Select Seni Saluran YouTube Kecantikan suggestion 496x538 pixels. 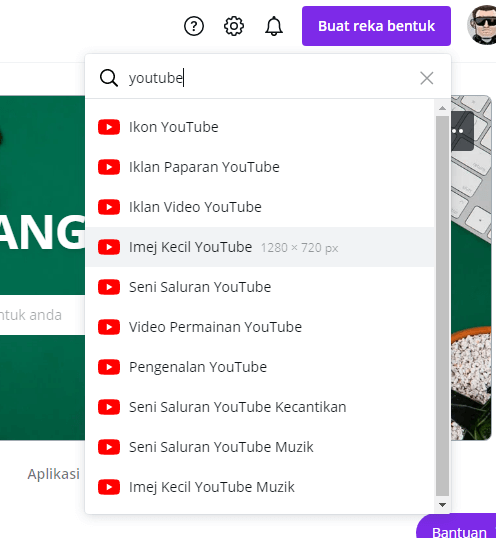pos(260,407)
